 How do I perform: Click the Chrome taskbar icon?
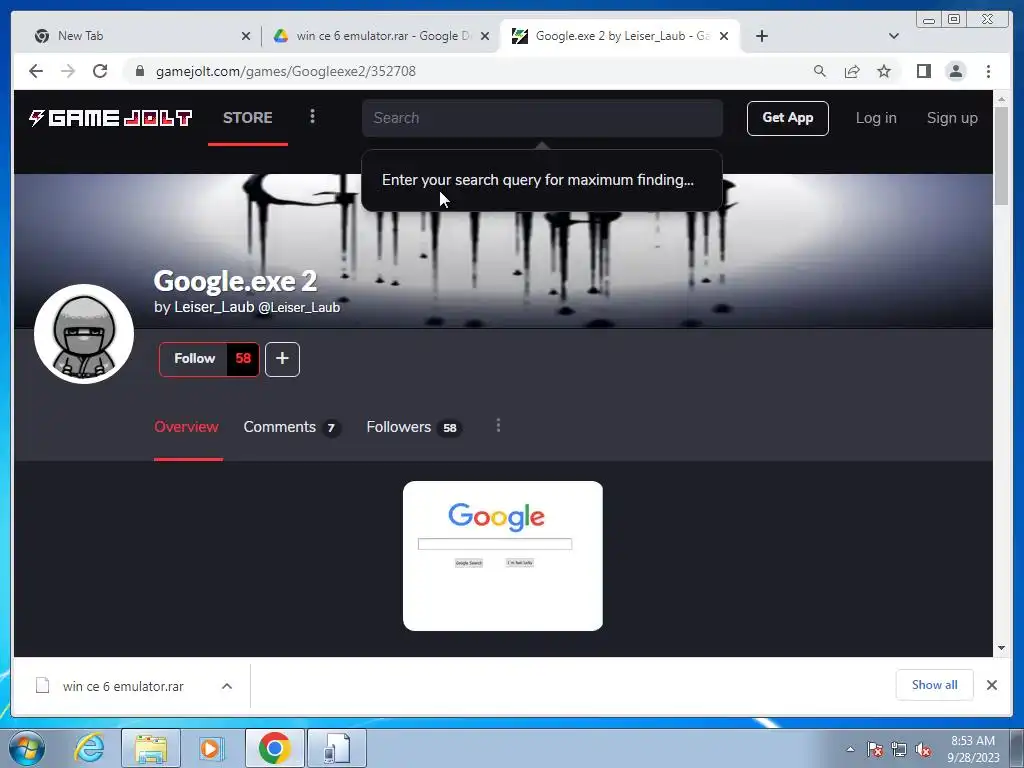274,748
